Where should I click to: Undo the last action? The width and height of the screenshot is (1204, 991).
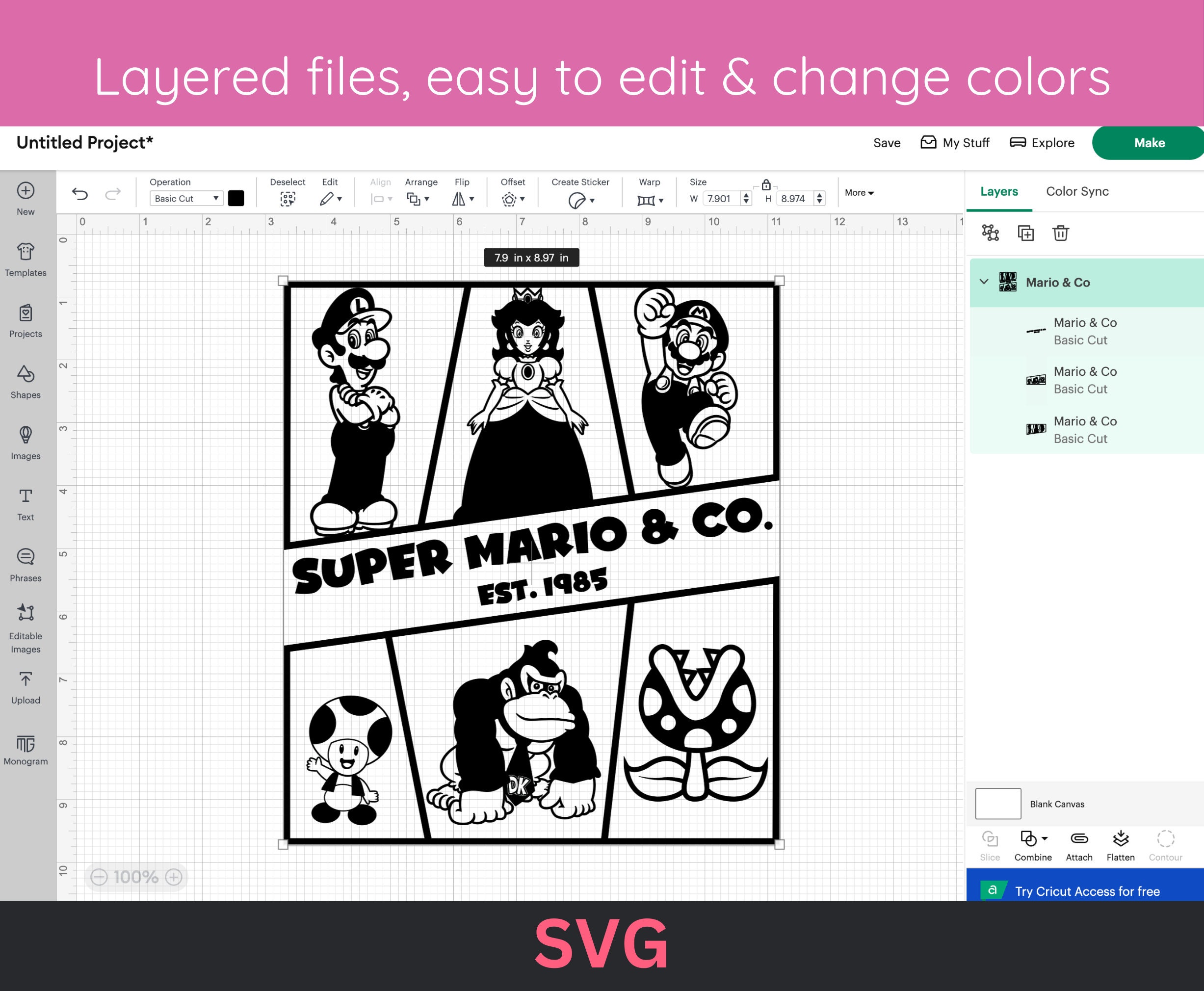pos(80,194)
